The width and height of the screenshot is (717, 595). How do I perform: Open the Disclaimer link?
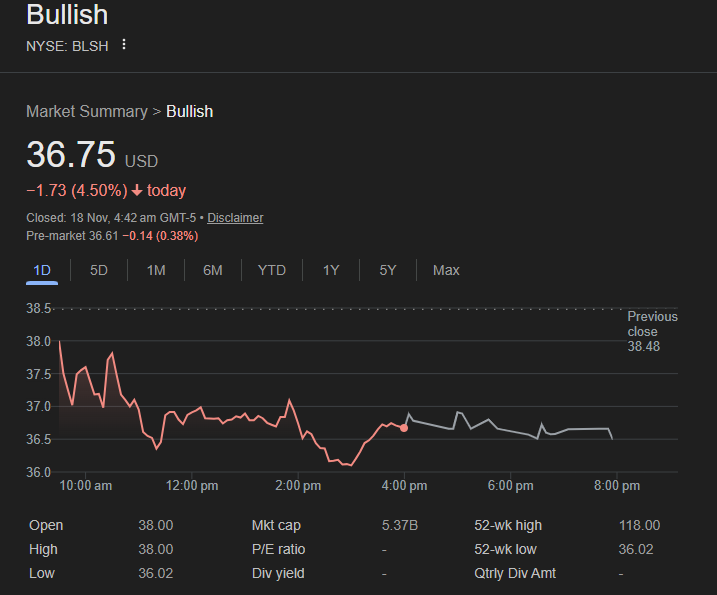click(235, 218)
